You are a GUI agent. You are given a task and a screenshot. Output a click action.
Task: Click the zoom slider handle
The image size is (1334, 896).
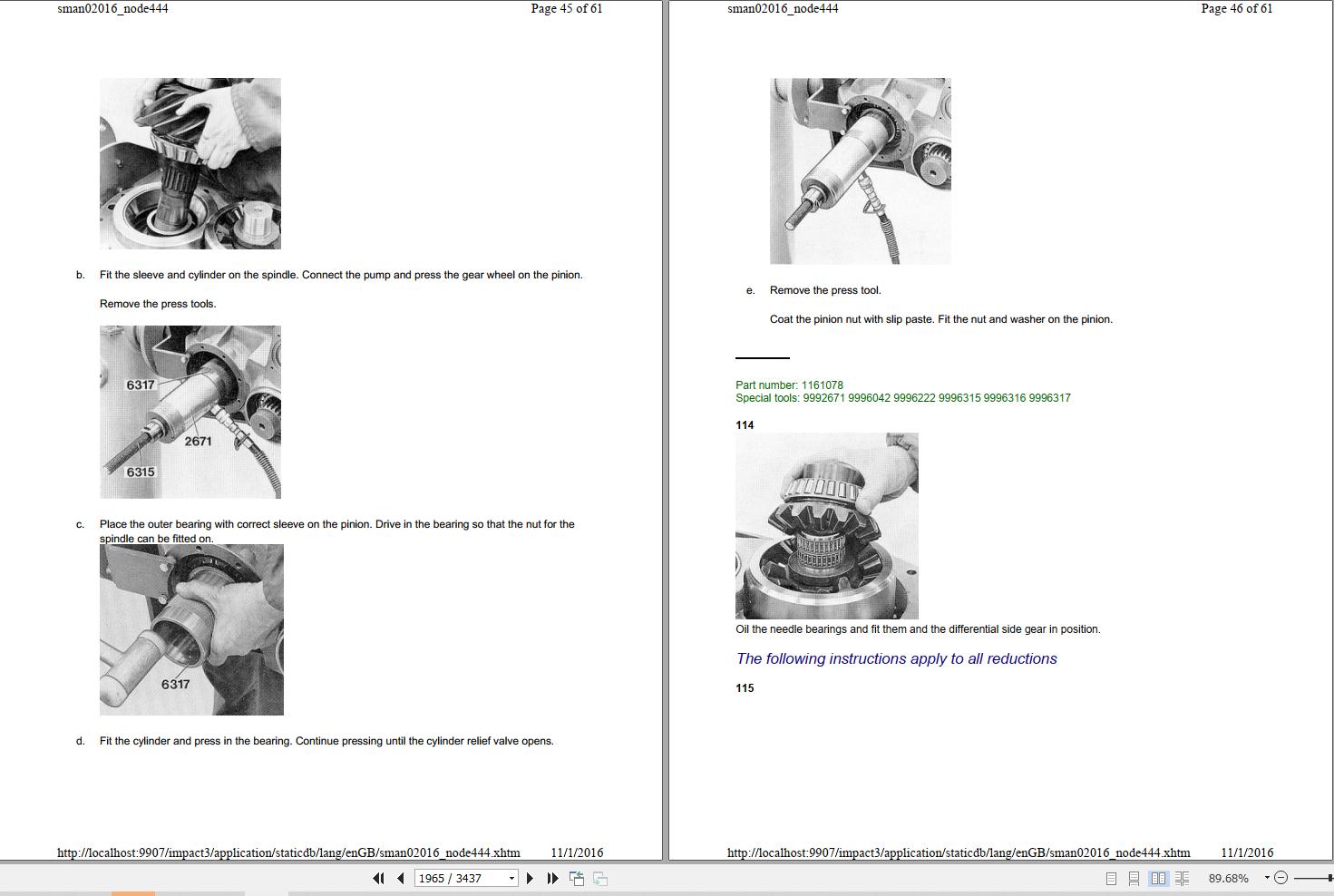click(1330, 878)
